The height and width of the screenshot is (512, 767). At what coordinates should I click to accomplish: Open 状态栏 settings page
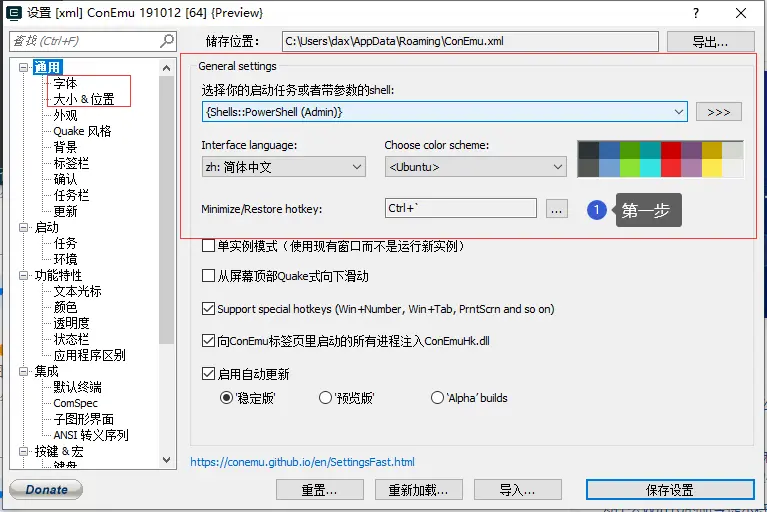coord(71,339)
